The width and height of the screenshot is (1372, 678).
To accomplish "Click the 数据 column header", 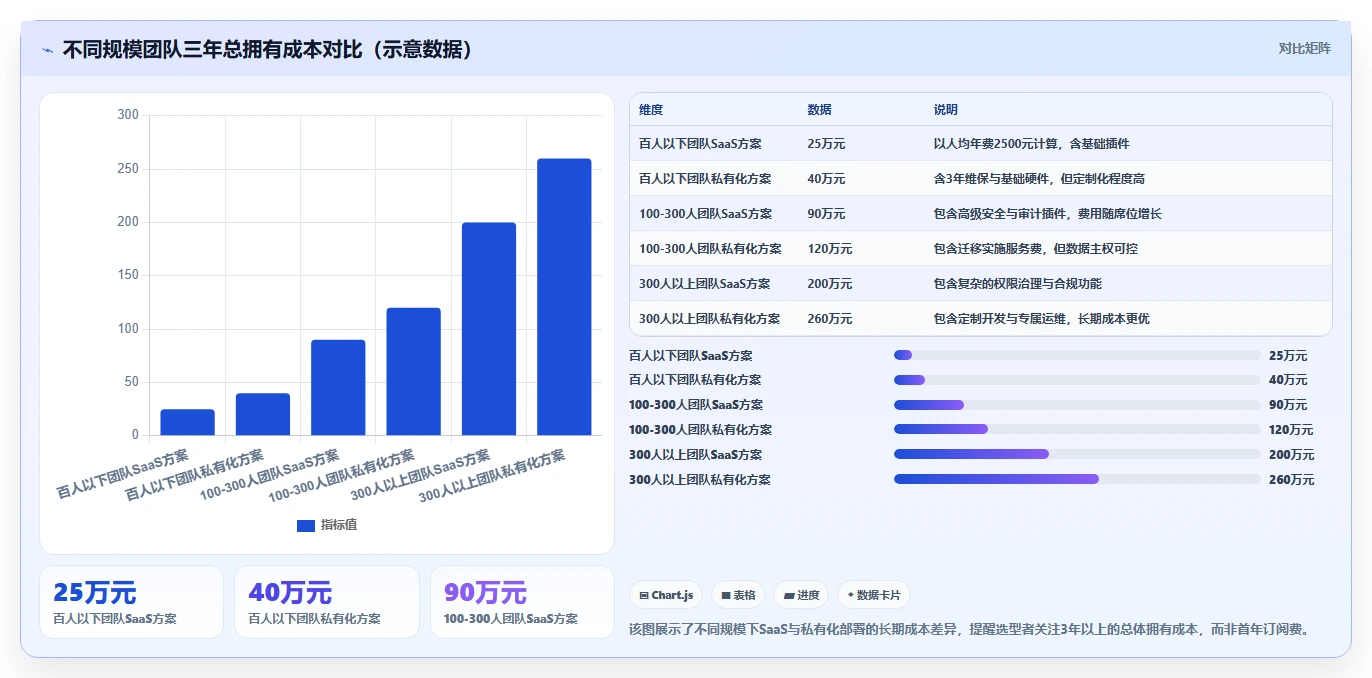I will pyautogui.click(x=819, y=110).
